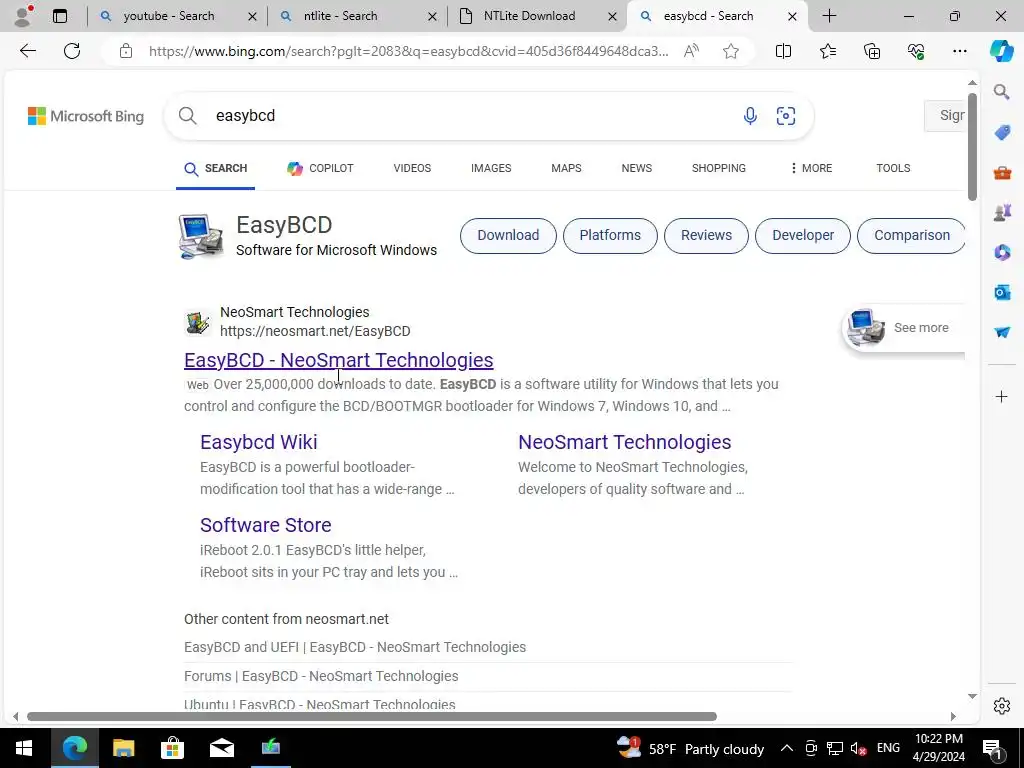Open the sidebar Microsoft 365 icon
This screenshot has width=1024, height=768.
[x=1002, y=252]
